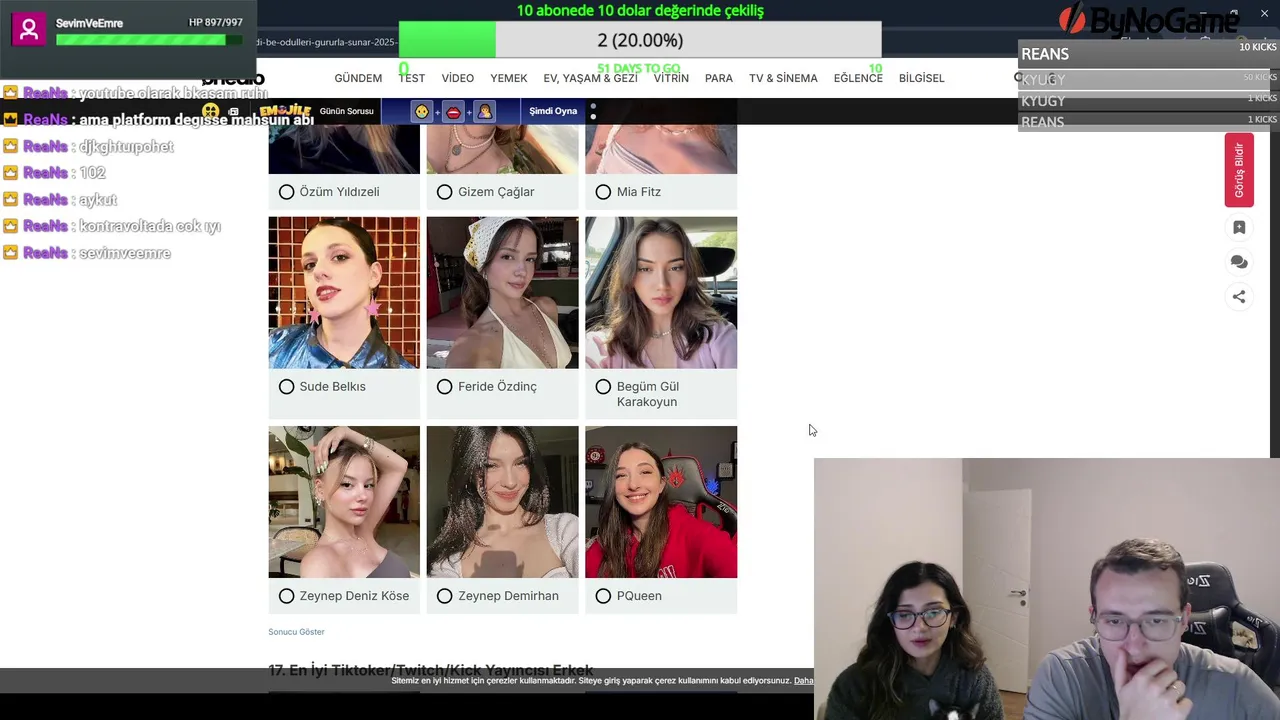
Task: Select the Feride Özdinç radio button
Action: tap(445, 387)
